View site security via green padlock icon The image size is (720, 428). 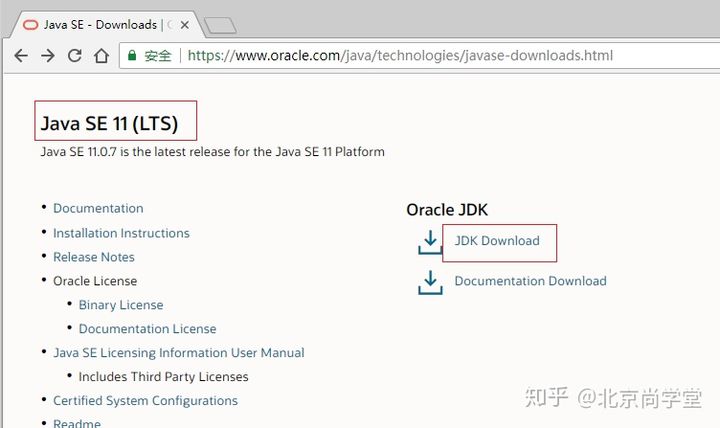(x=132, y=56)
